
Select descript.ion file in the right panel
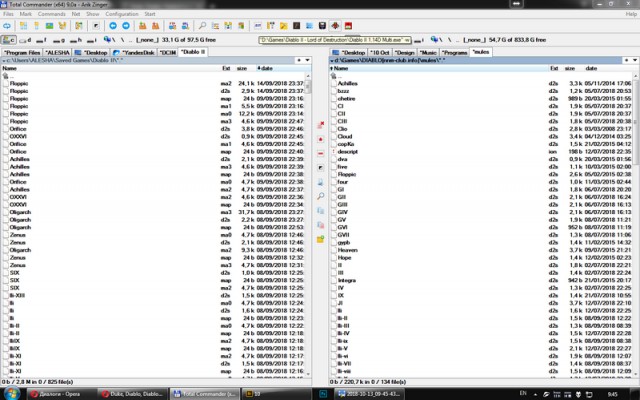pyautogui.click(x=481, y=151)
